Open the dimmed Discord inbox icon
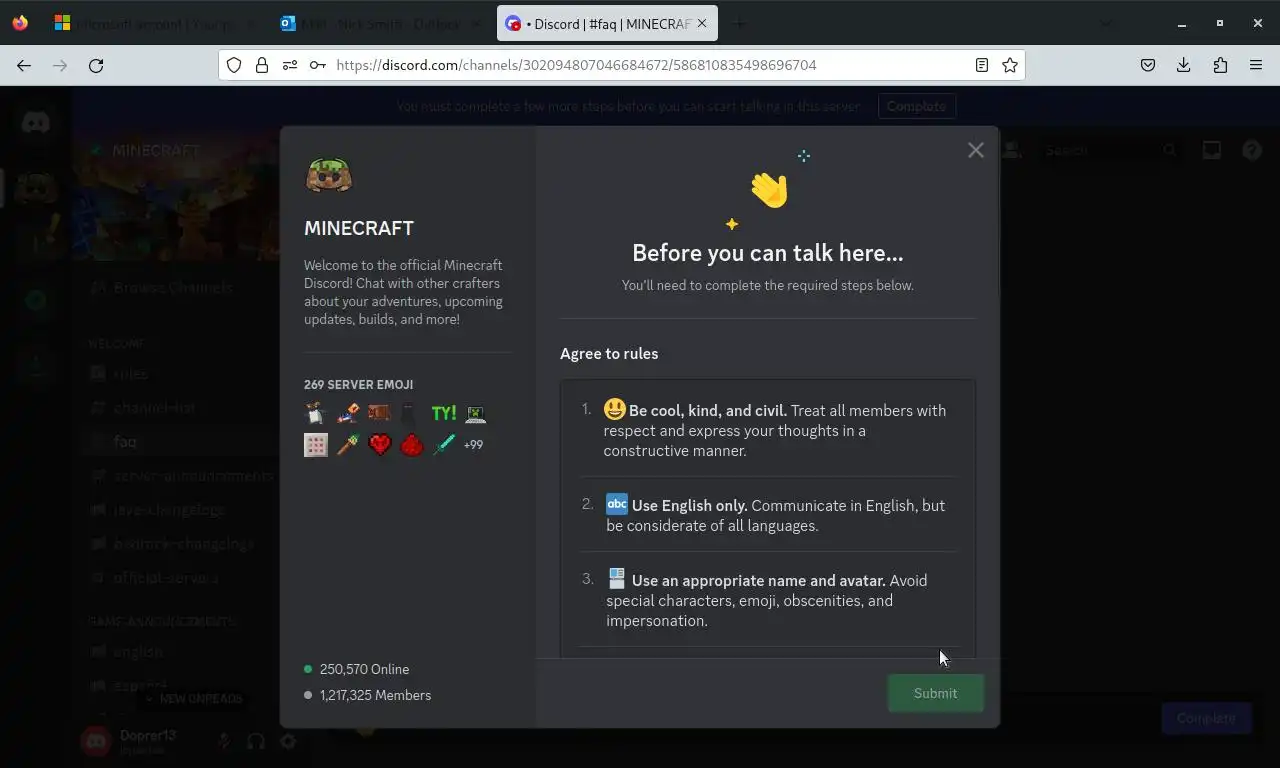This screenshot has height=768, width=1280. coord(1212,150)
